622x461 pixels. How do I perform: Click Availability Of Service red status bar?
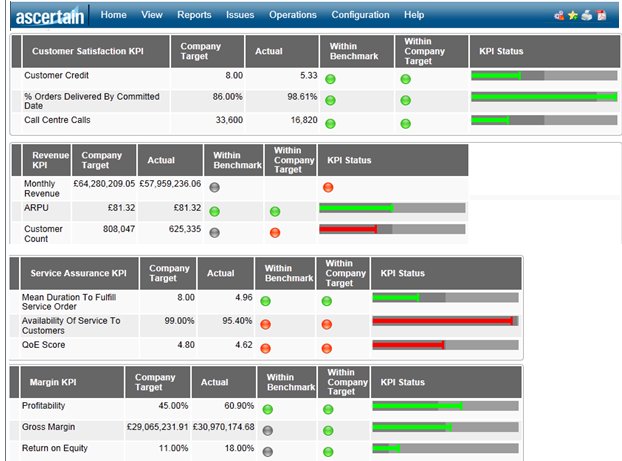point(445,321)
